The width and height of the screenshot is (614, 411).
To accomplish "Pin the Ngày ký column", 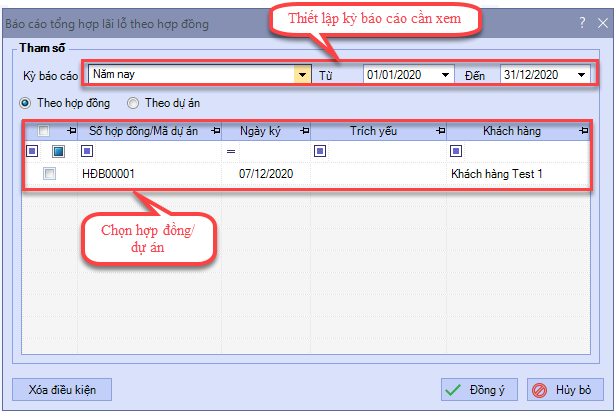I will point(305,131).
